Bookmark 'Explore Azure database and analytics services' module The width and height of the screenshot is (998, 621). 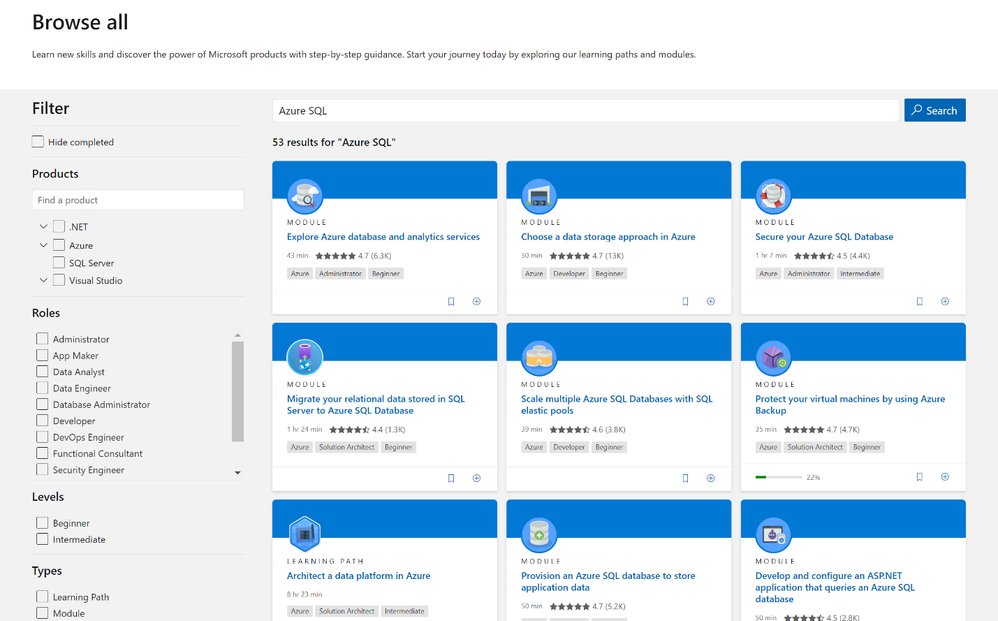(451, 302)
